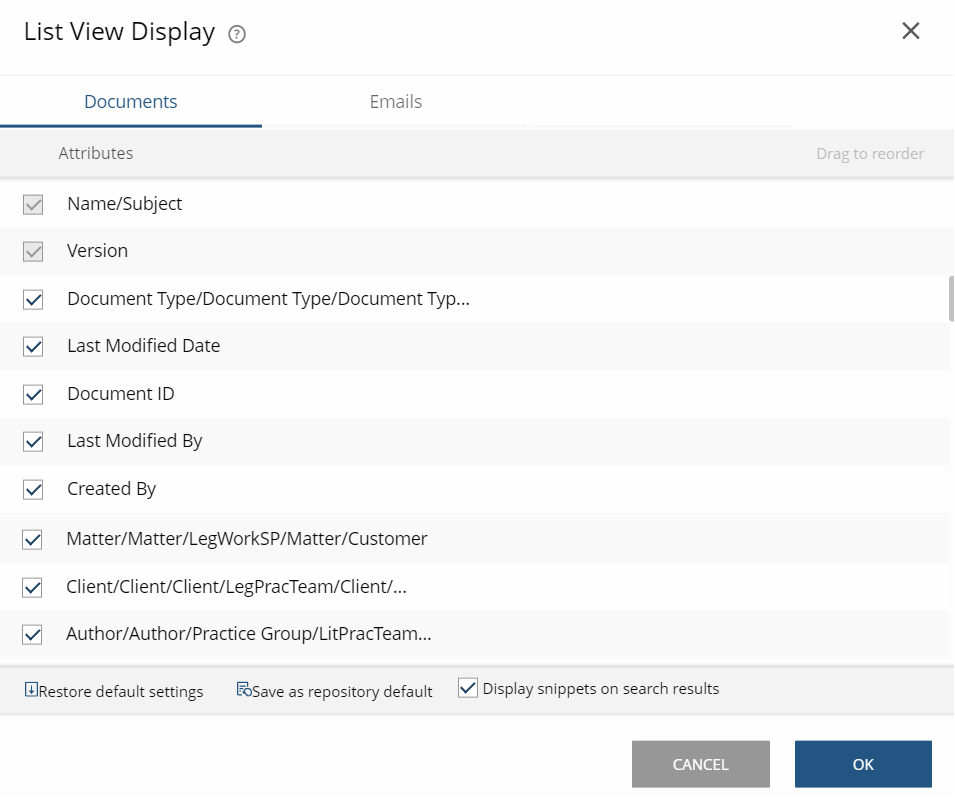The height and width of the screenshot is (800, 955).
Task: Uncheck the Matter/Matter/LegWorkSP attribute
Action: [x=32, y=538]
